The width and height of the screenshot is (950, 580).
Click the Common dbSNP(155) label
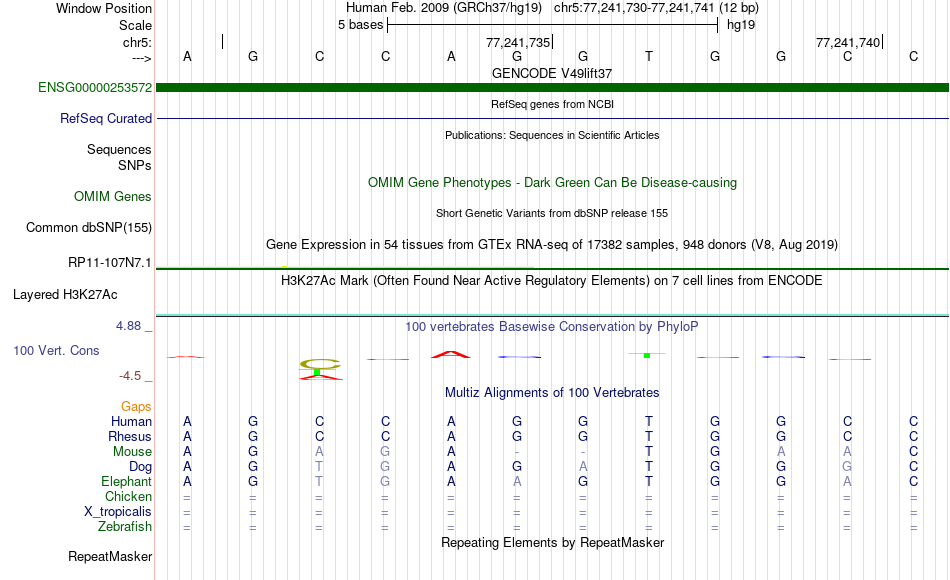click(x=88, y=227)
